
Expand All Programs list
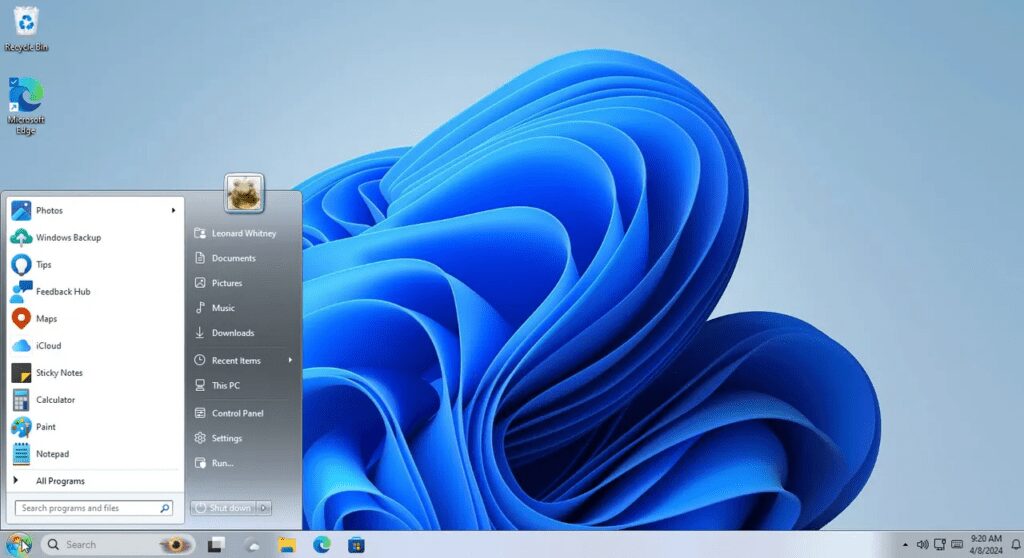coord(60,481)
